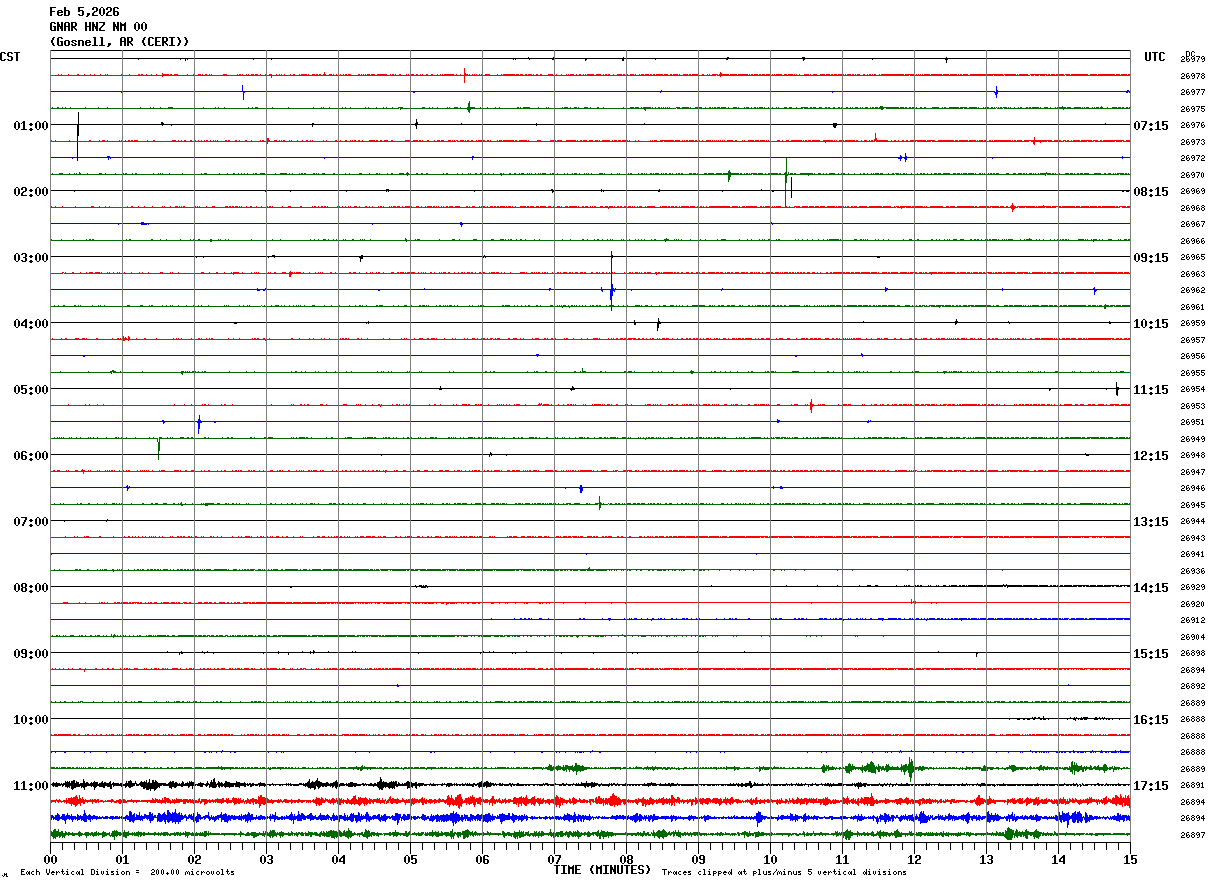Click the '14:15' UTC time label

click(x=1150, y=588)
